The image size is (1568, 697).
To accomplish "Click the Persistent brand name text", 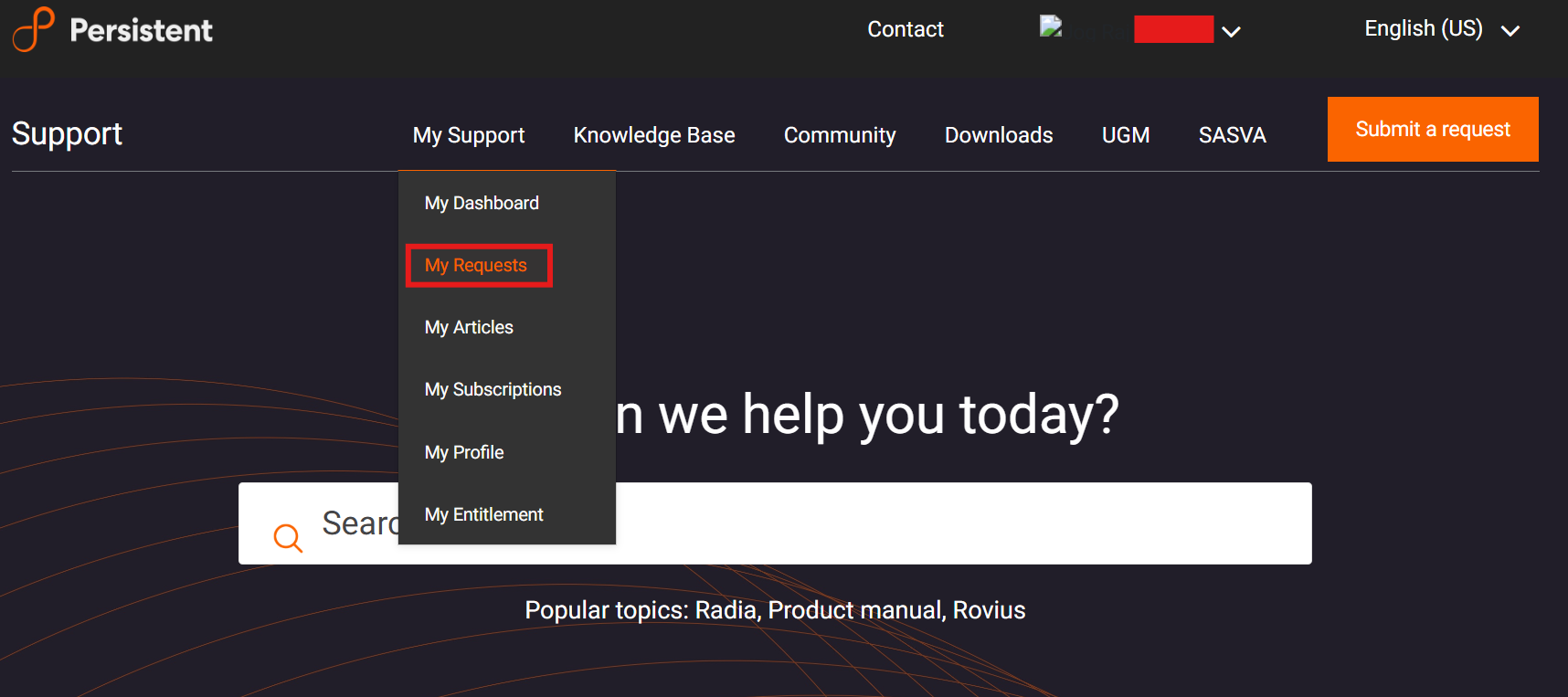I will pyautogui.click(x=142, y=30).
